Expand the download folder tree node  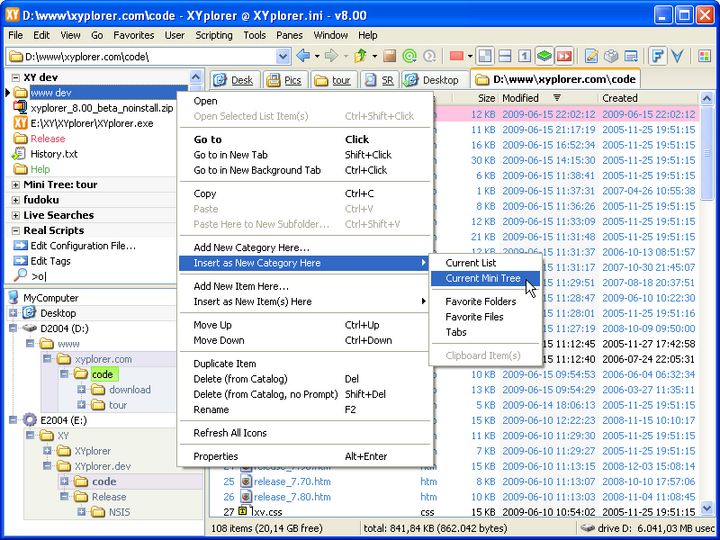81,389
